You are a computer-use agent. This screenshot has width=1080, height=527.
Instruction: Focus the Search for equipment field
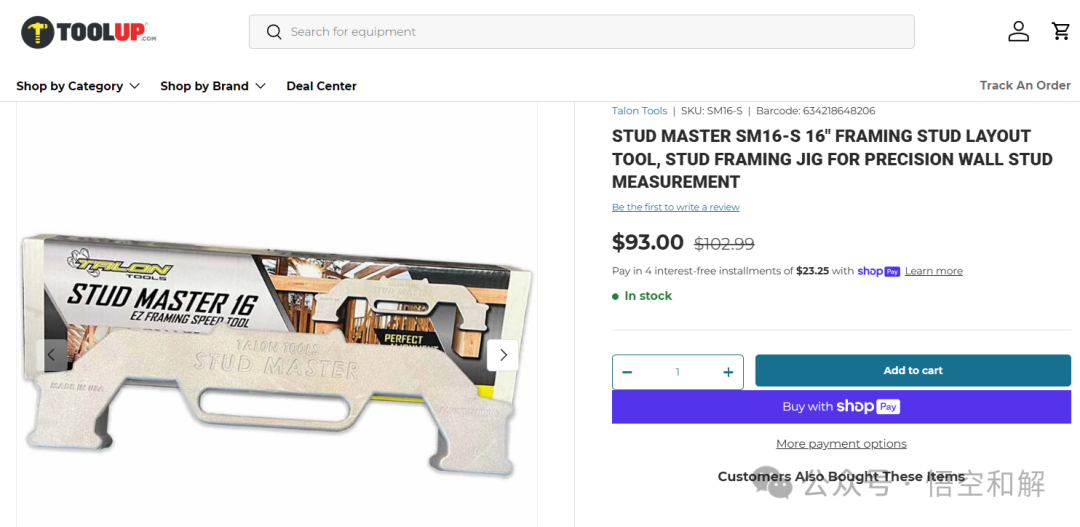pos(581,32)
